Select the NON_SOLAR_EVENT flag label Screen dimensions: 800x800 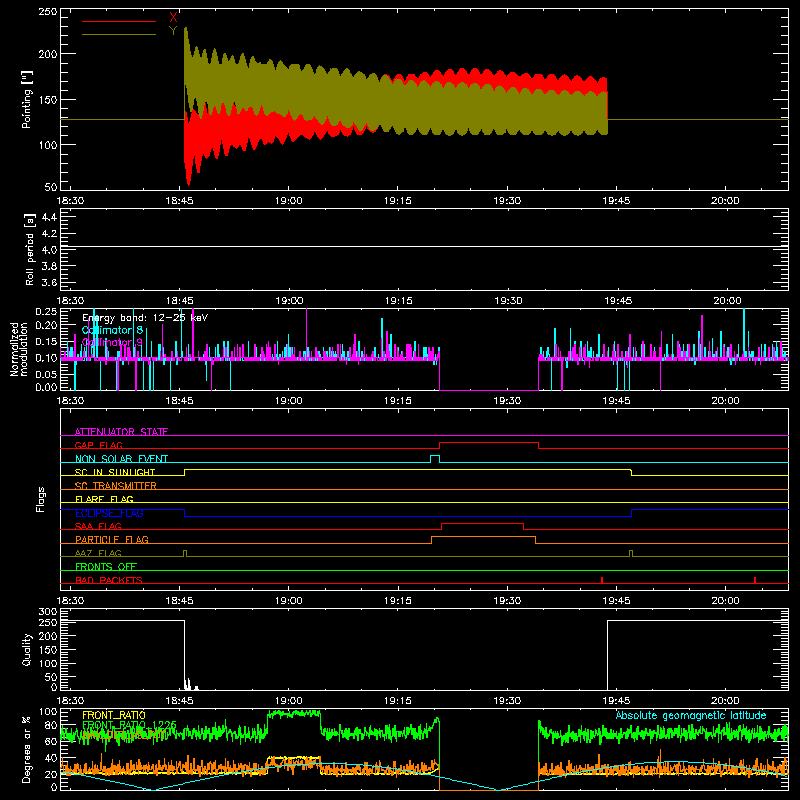tap(121, 459)
